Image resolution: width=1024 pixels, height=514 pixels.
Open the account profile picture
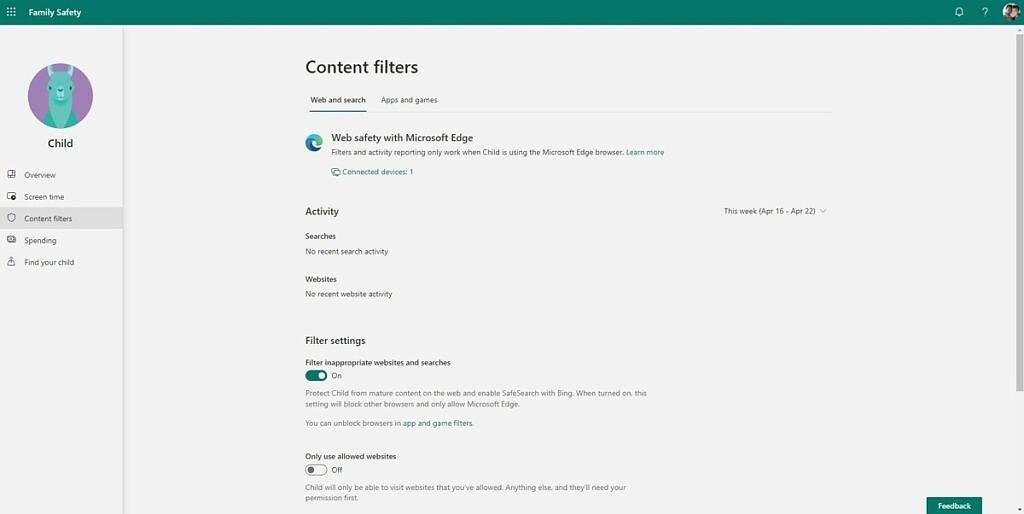(x=1010, y=12)
